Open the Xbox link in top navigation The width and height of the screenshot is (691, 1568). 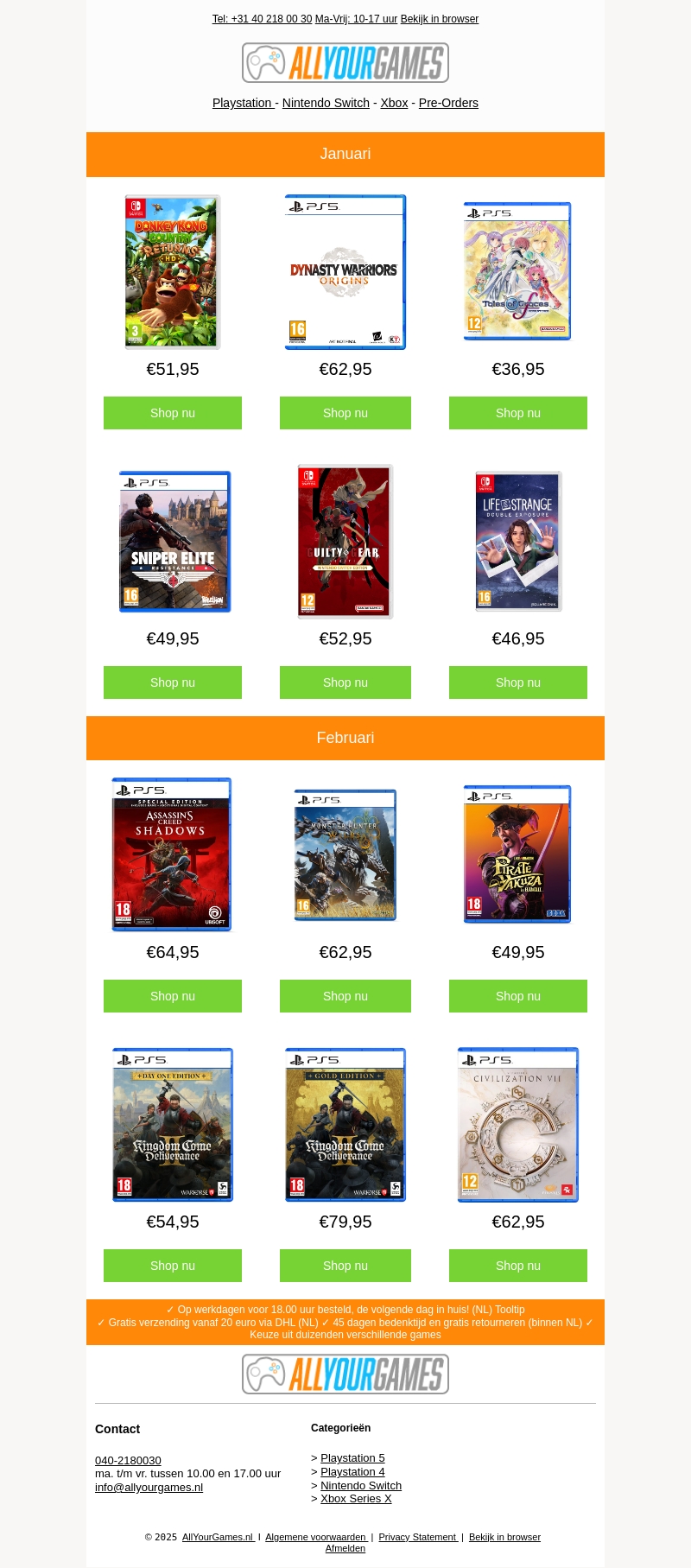click(394, 103)
